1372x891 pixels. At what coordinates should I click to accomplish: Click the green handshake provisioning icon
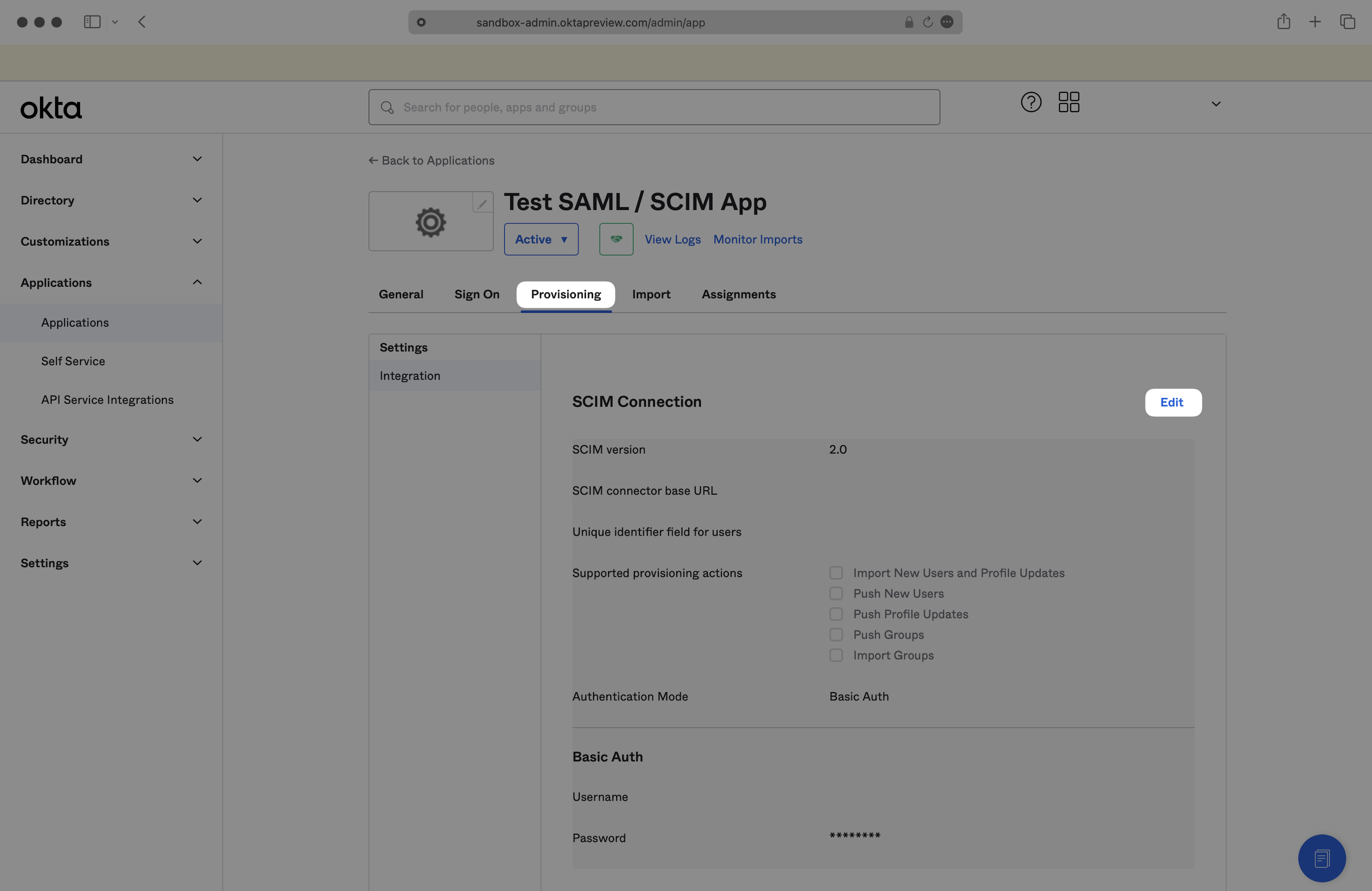tap(616, 239)
